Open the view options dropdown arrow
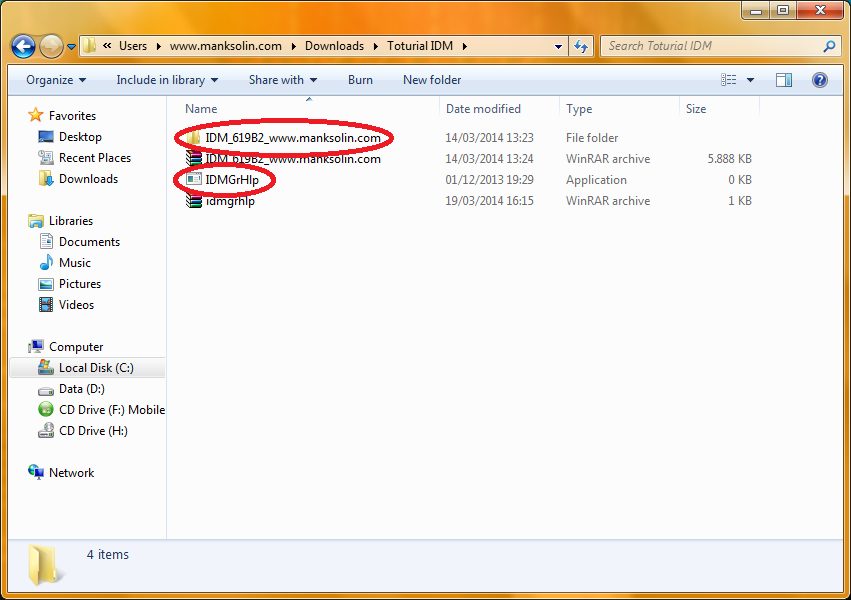The height and width of the screenshot is (600, 851). point(750,80)
